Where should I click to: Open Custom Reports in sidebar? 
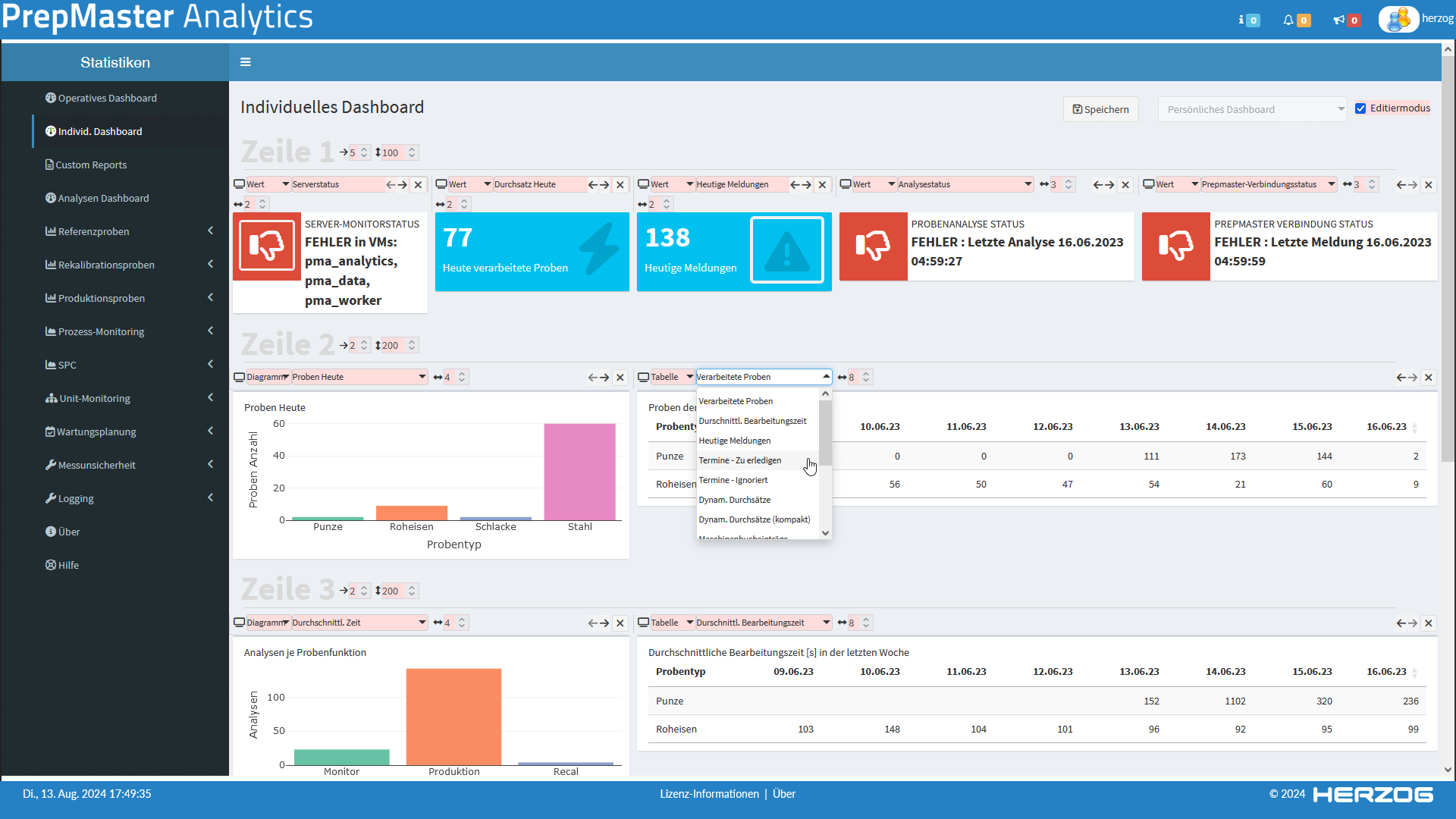86,165
